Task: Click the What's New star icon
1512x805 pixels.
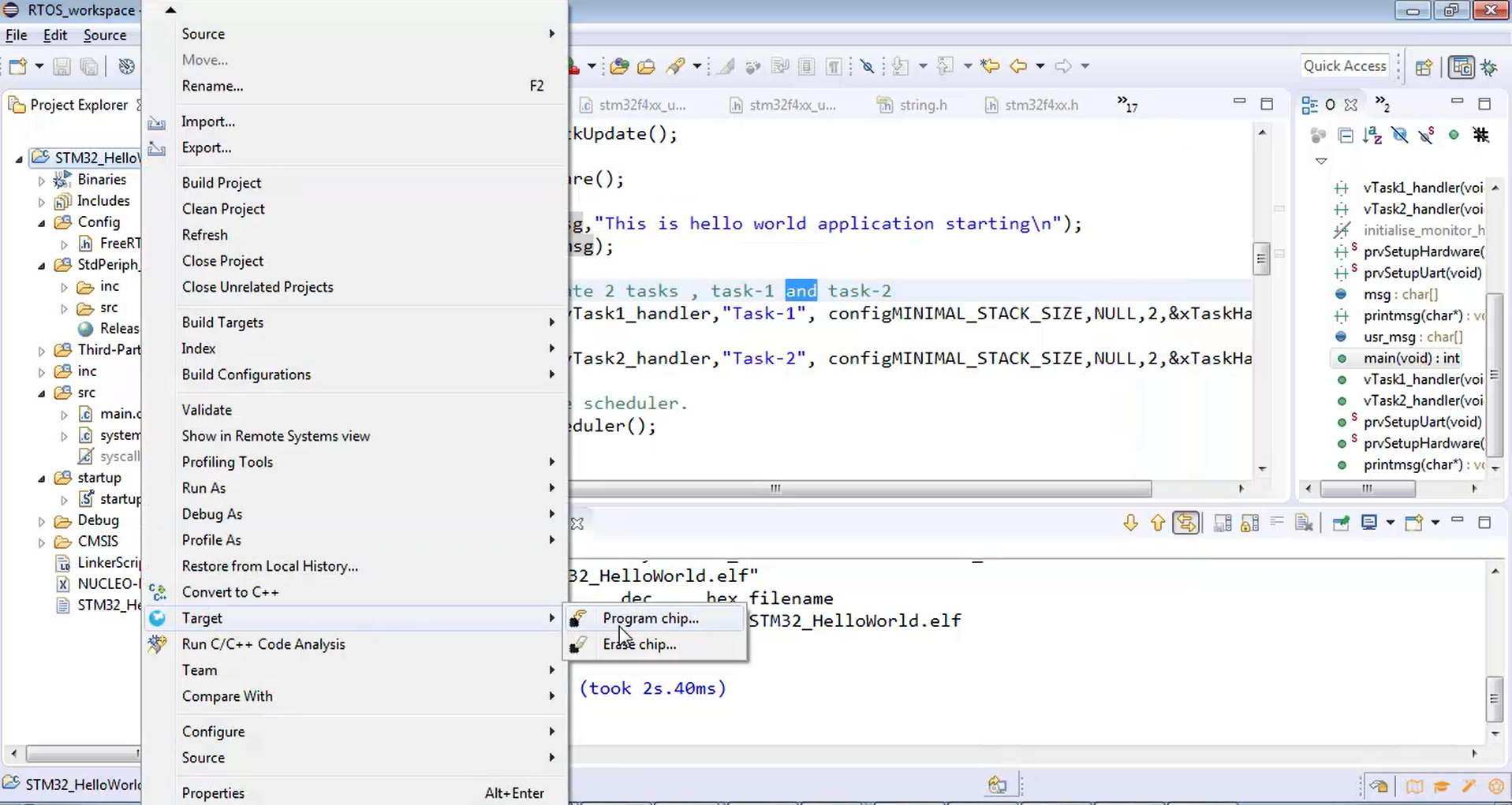Action: pos(1495,786)
